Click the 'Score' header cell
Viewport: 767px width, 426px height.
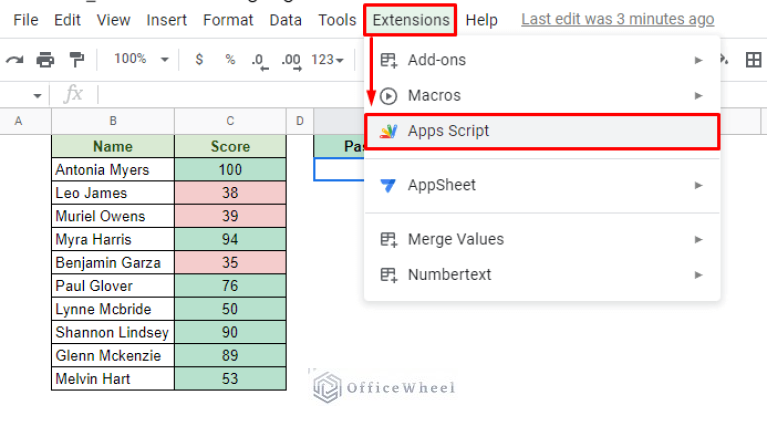point(230,146)
